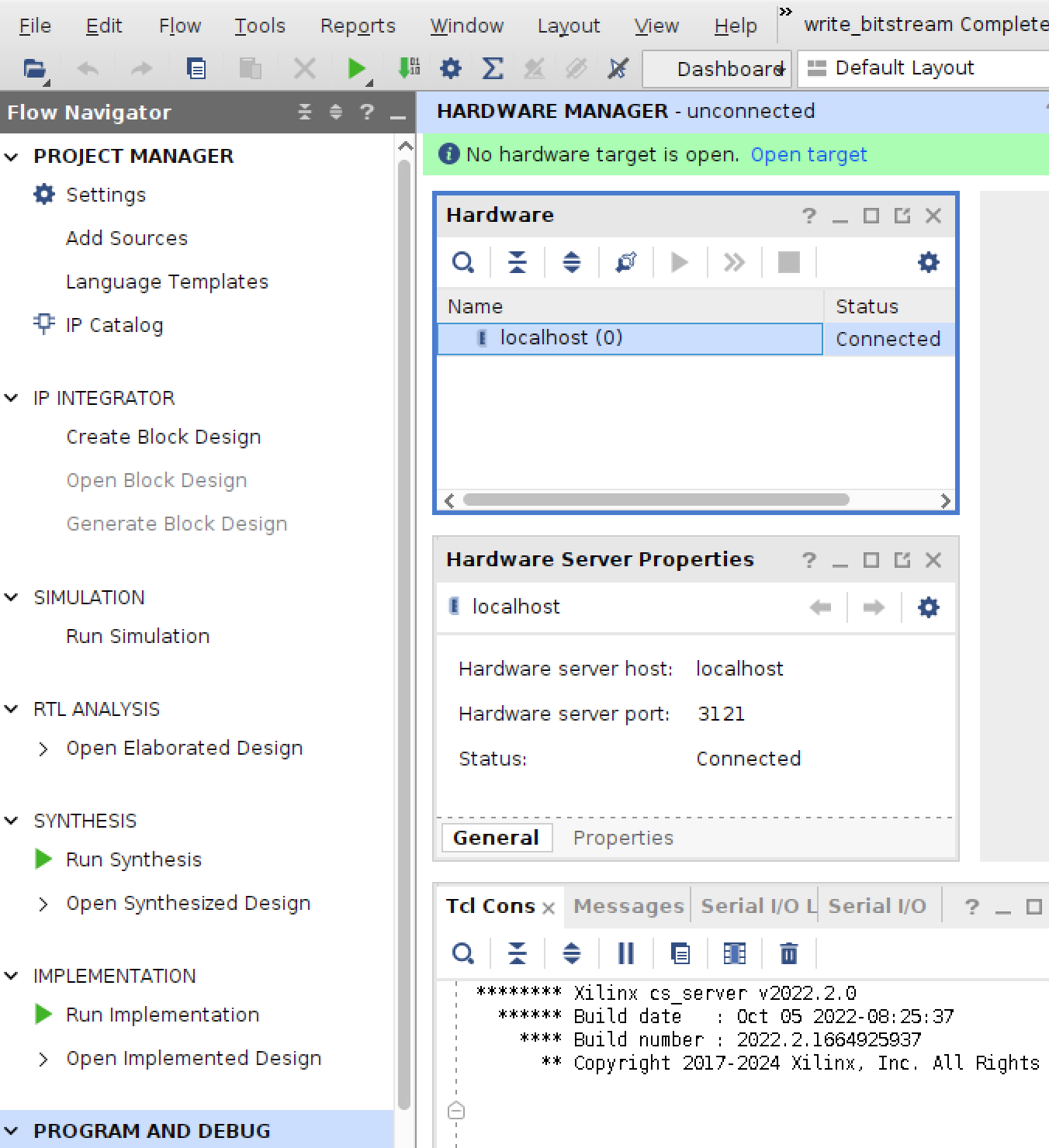The height and width of the screenshot is (1148, 1049).
Task: Click the Copy icon in main toolbar
Action: [x=196, y=69]
